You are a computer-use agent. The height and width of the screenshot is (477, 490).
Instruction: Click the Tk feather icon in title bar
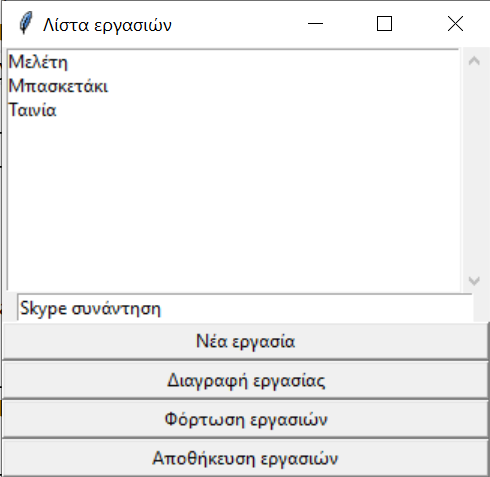click(x=26, y=23)
